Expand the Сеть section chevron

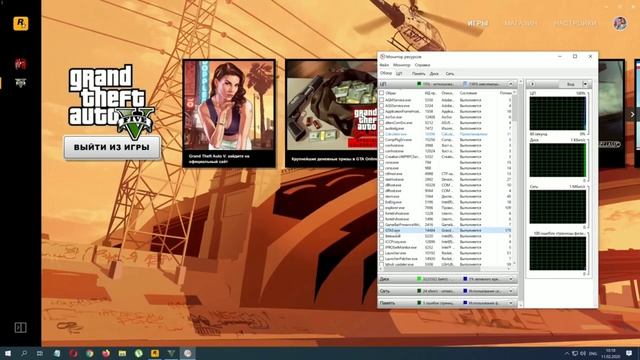[x=511, y=291]
